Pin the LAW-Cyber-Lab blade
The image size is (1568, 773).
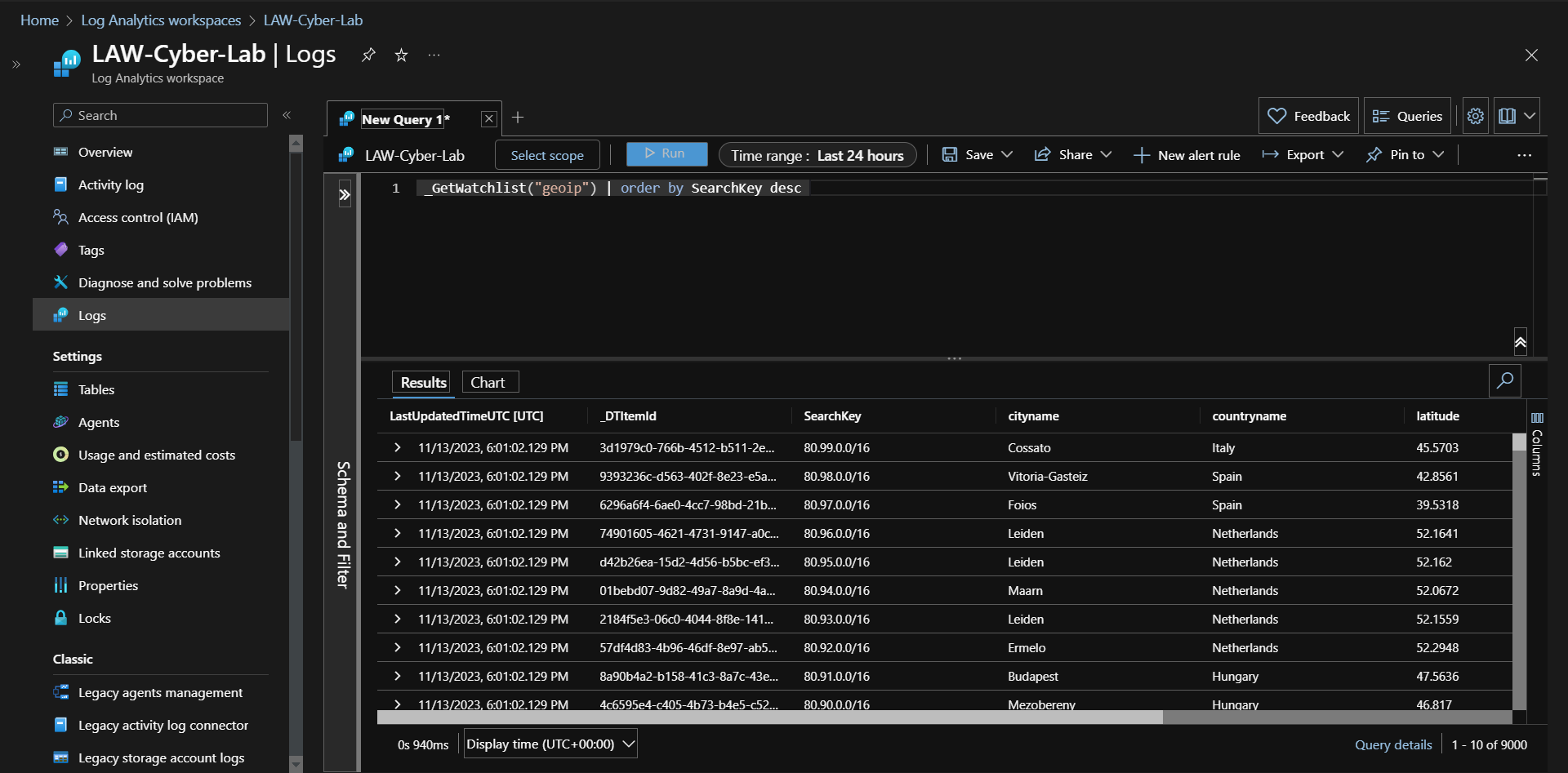368,55
